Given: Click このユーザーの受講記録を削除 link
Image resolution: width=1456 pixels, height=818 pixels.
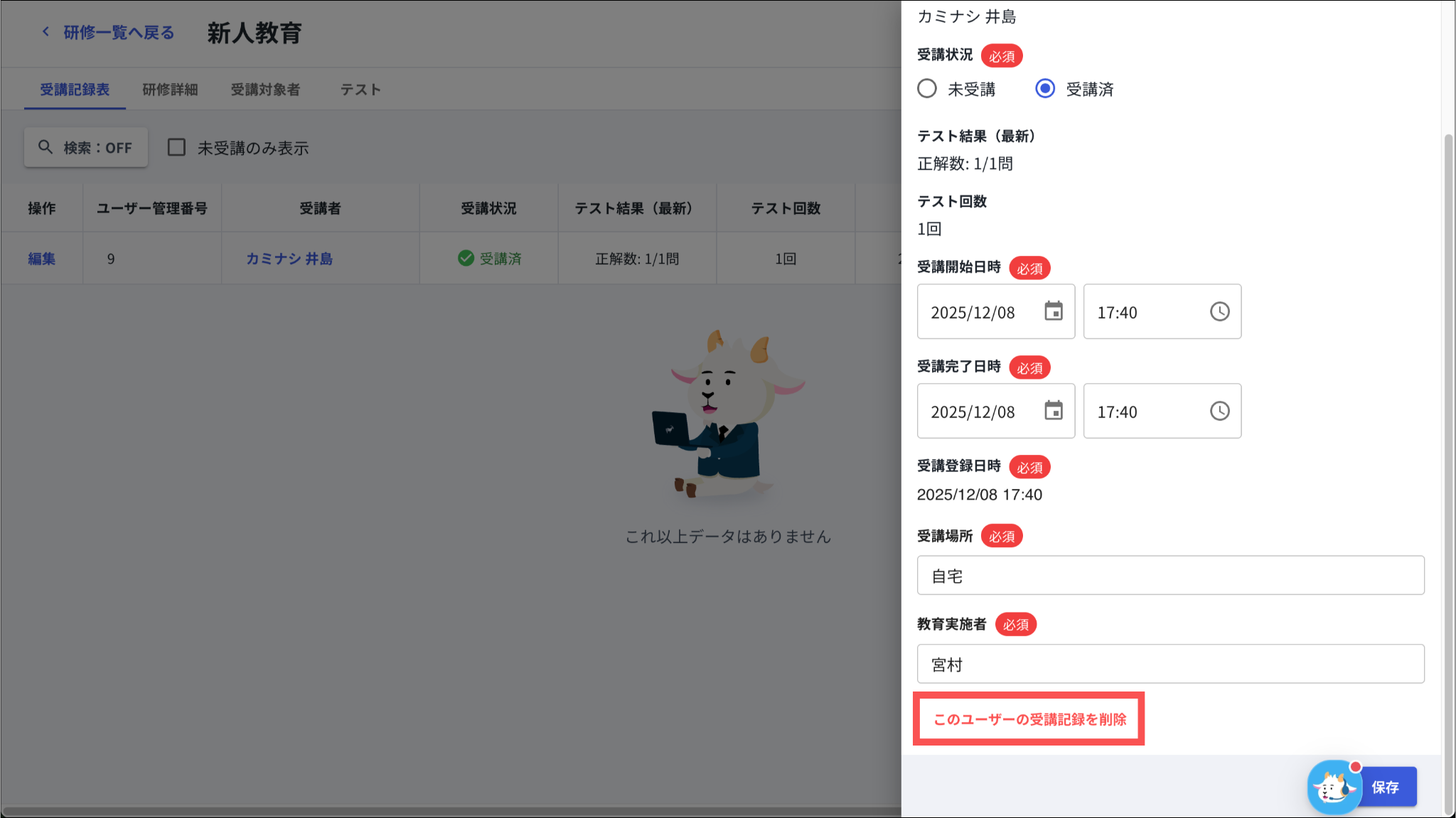Looking at the screenshot, I should click(x=1029, y=719).
